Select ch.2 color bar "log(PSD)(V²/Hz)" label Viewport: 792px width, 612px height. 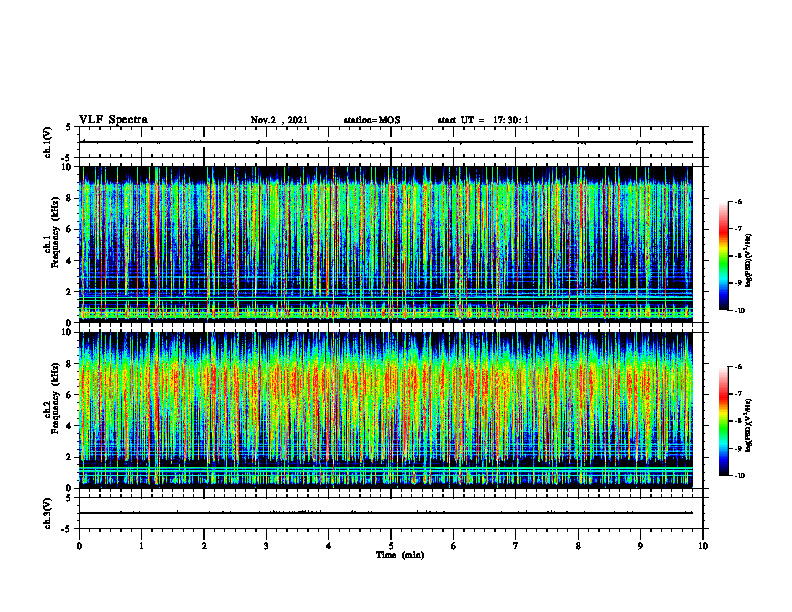click(x=750, y=425)
